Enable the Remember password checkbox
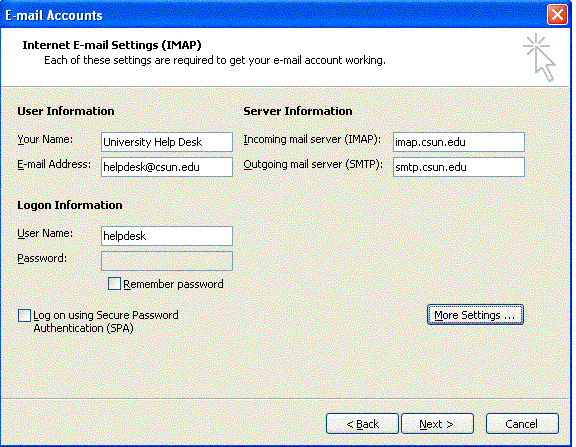Image resolution: width=576 pixels, height=447 pixels. tap(114, 284)
